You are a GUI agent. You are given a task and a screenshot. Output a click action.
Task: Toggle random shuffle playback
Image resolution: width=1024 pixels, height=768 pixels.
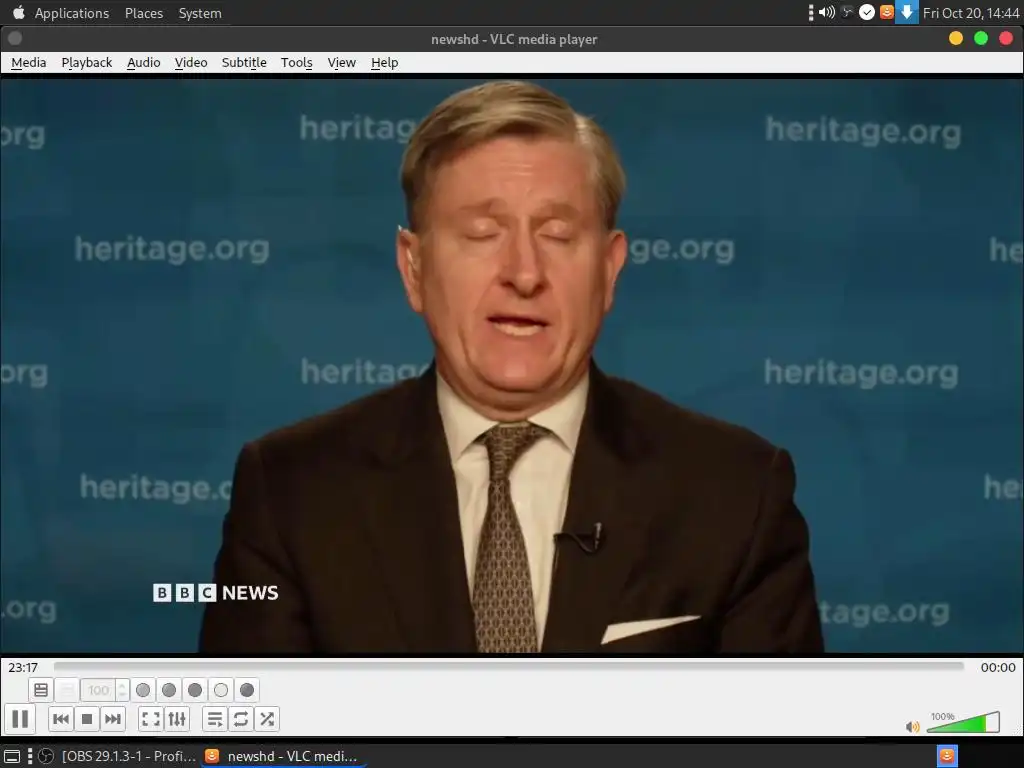[x=266, y=719]
